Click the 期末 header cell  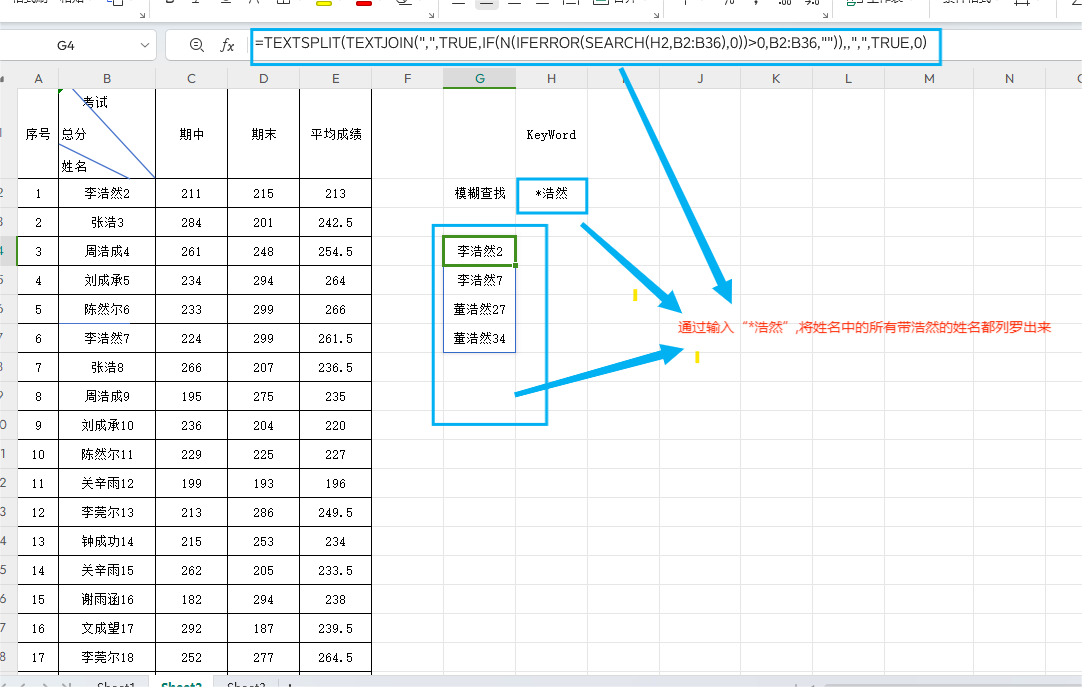click(x=264, y=134)
